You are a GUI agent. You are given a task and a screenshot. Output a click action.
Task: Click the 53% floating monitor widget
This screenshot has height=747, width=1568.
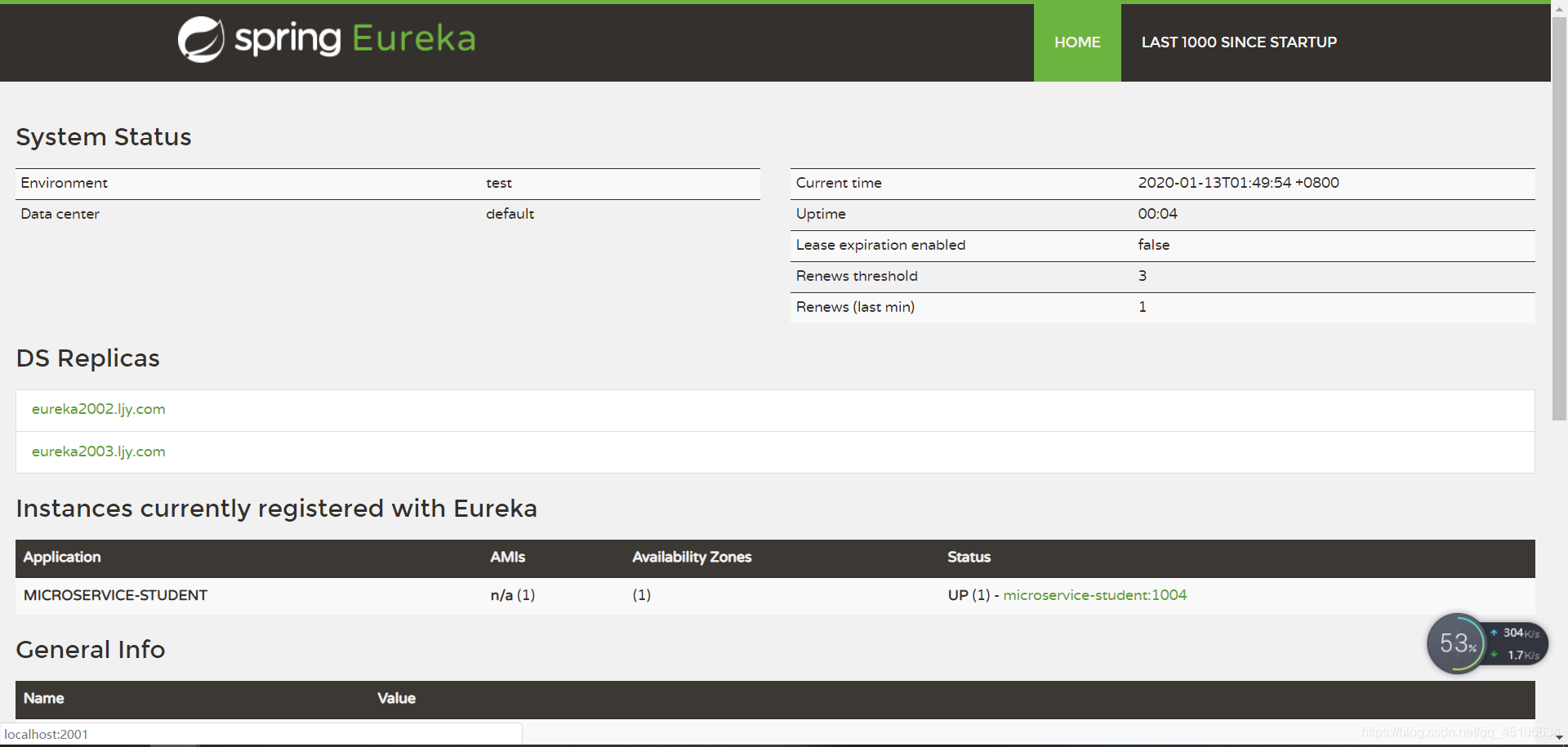[1456, 643]
